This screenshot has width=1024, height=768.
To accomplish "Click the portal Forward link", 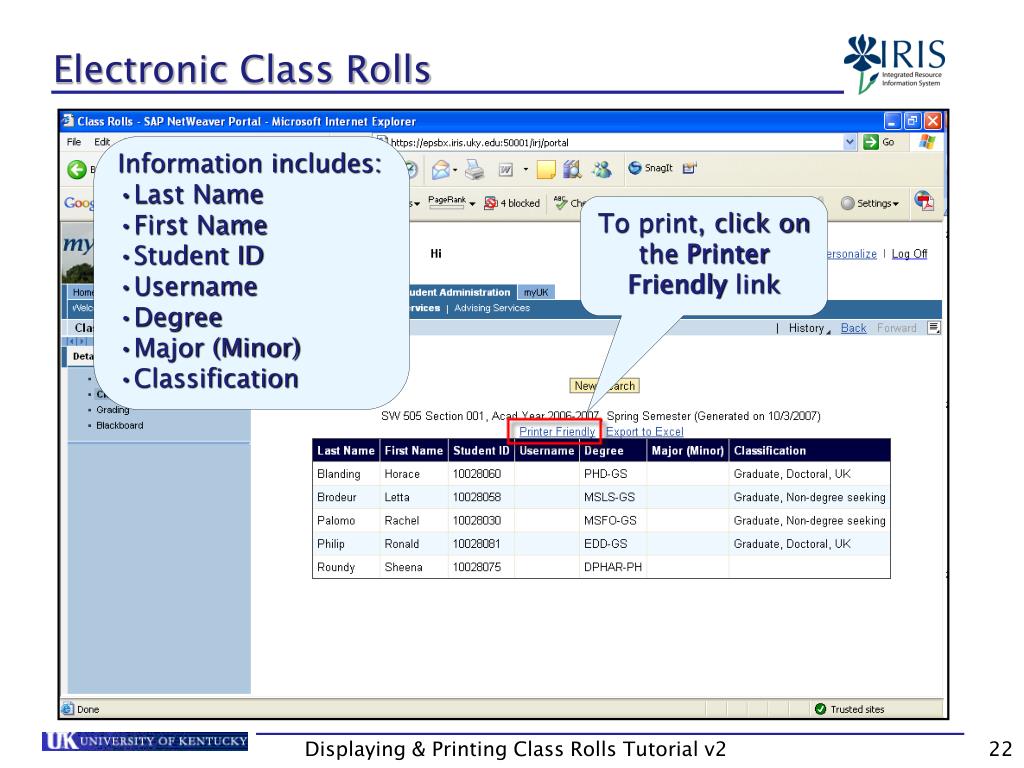I will [897, 328].
